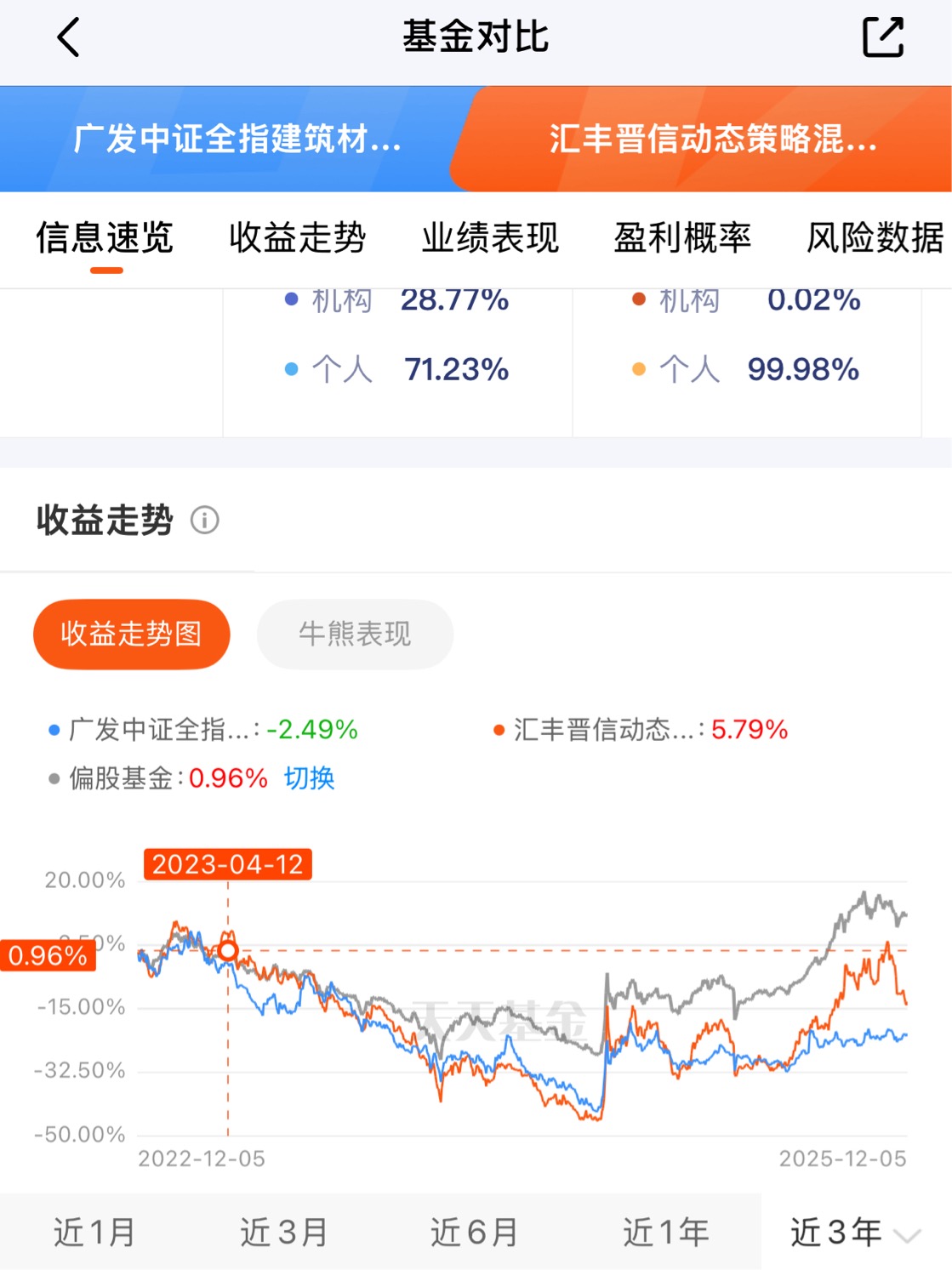This screenshot has width=952, height=1270.
Task: Tap the back arrow icon
Action: tap(68, 37)
